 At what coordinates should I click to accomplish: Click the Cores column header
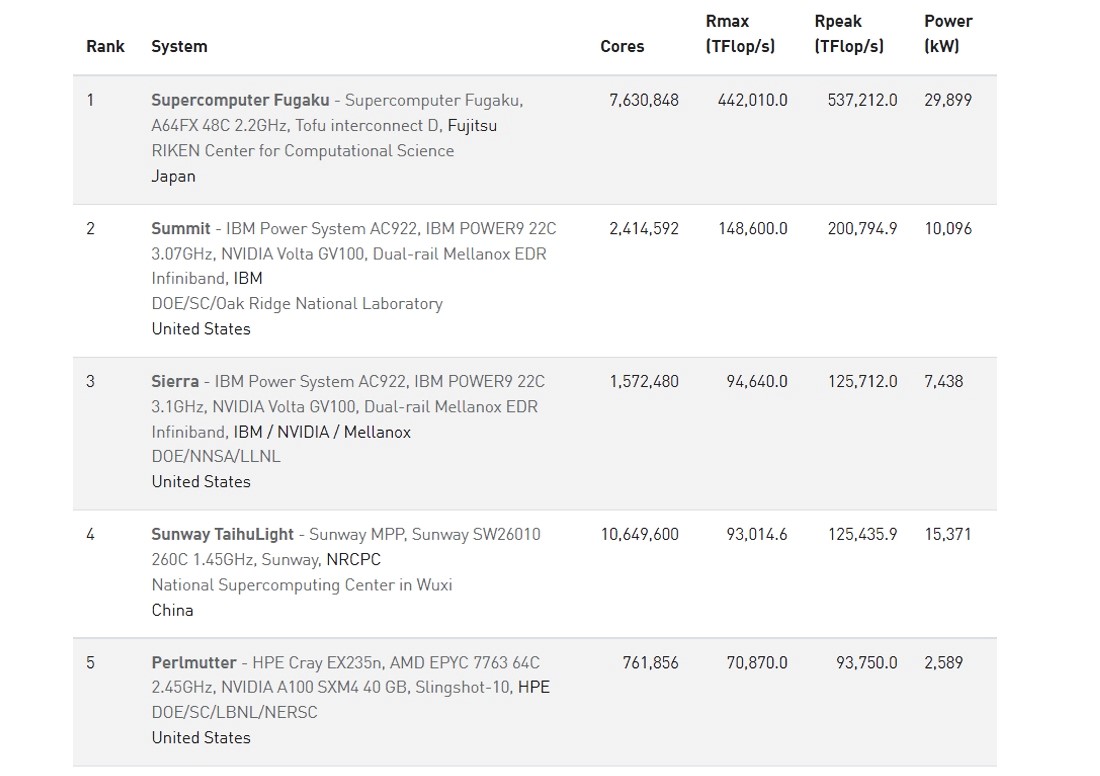(x=622, y=46)
